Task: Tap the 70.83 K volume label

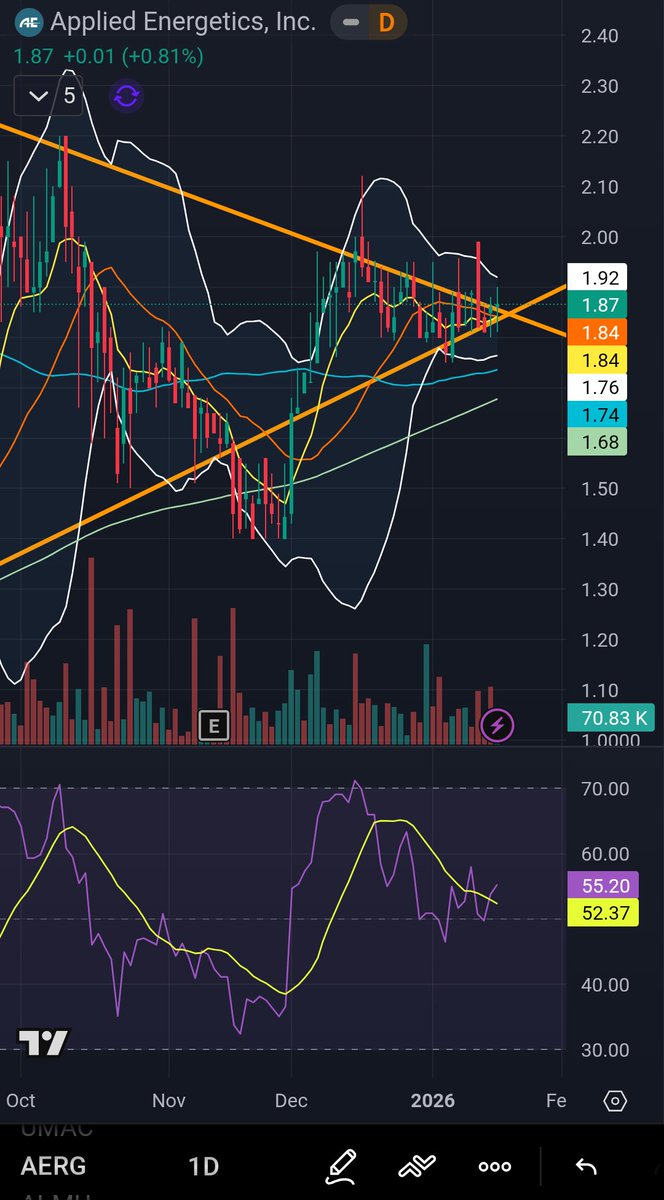Action: click(611, 717)
